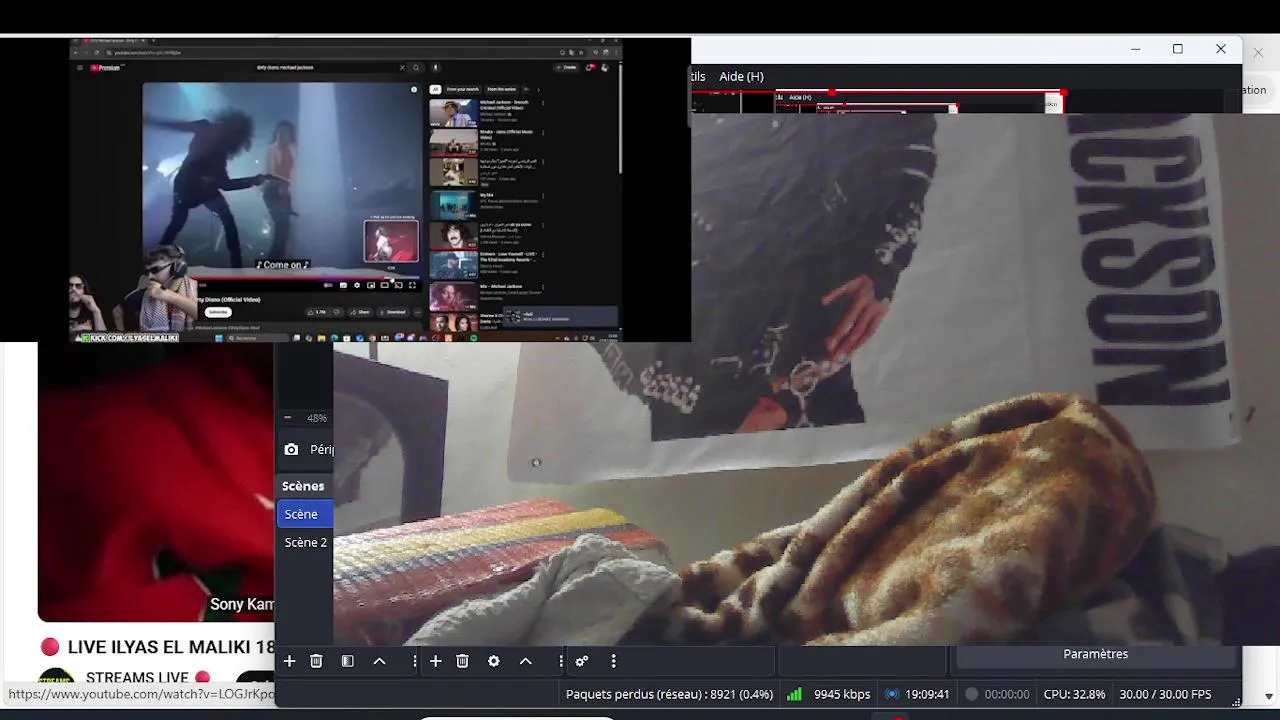Open the Aide (H) menu
This screenshot has height=720, width=1280.
[x=741, y=76]
